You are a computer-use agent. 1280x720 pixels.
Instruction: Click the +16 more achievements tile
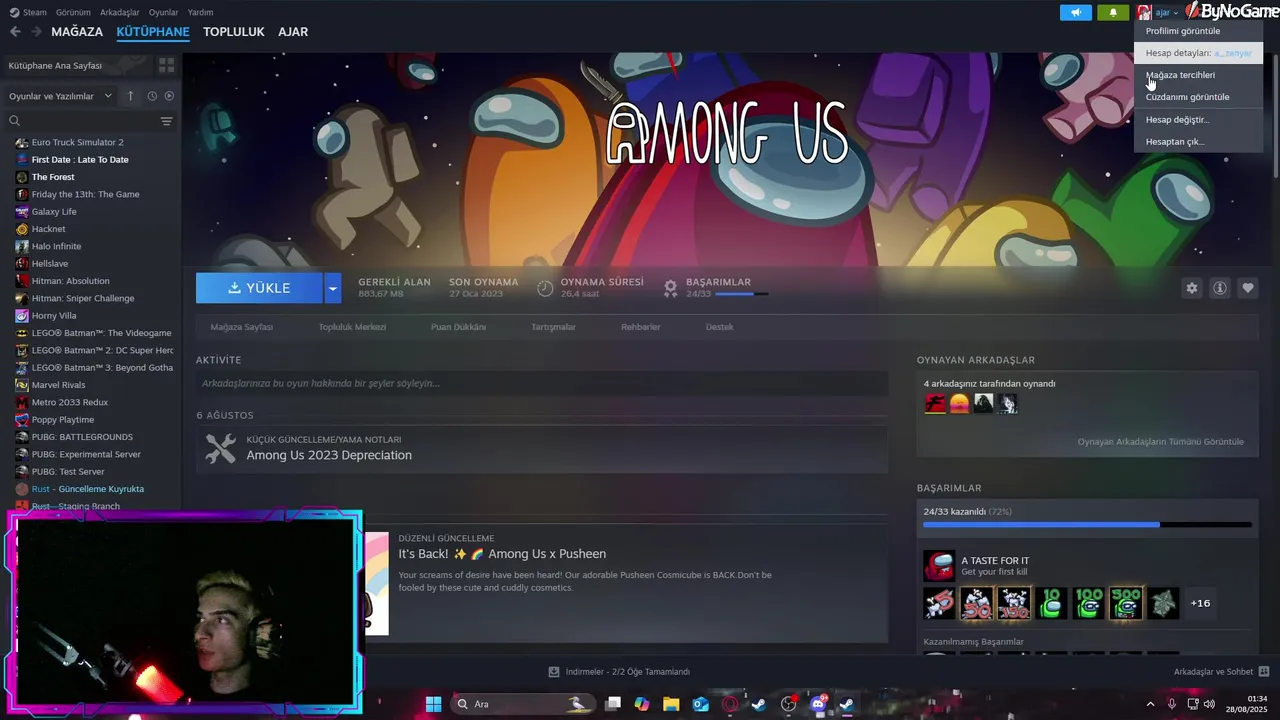(x=1200, y=603)
